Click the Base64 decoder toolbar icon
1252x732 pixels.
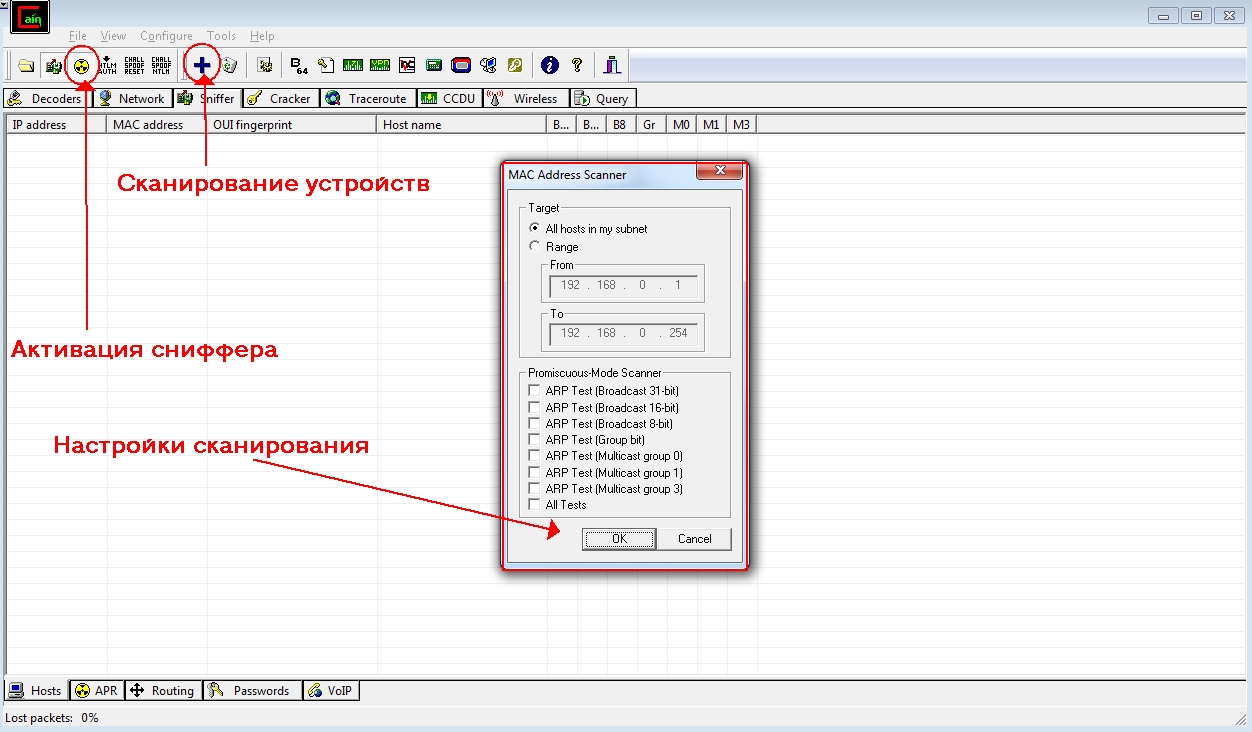coord(298,65)
